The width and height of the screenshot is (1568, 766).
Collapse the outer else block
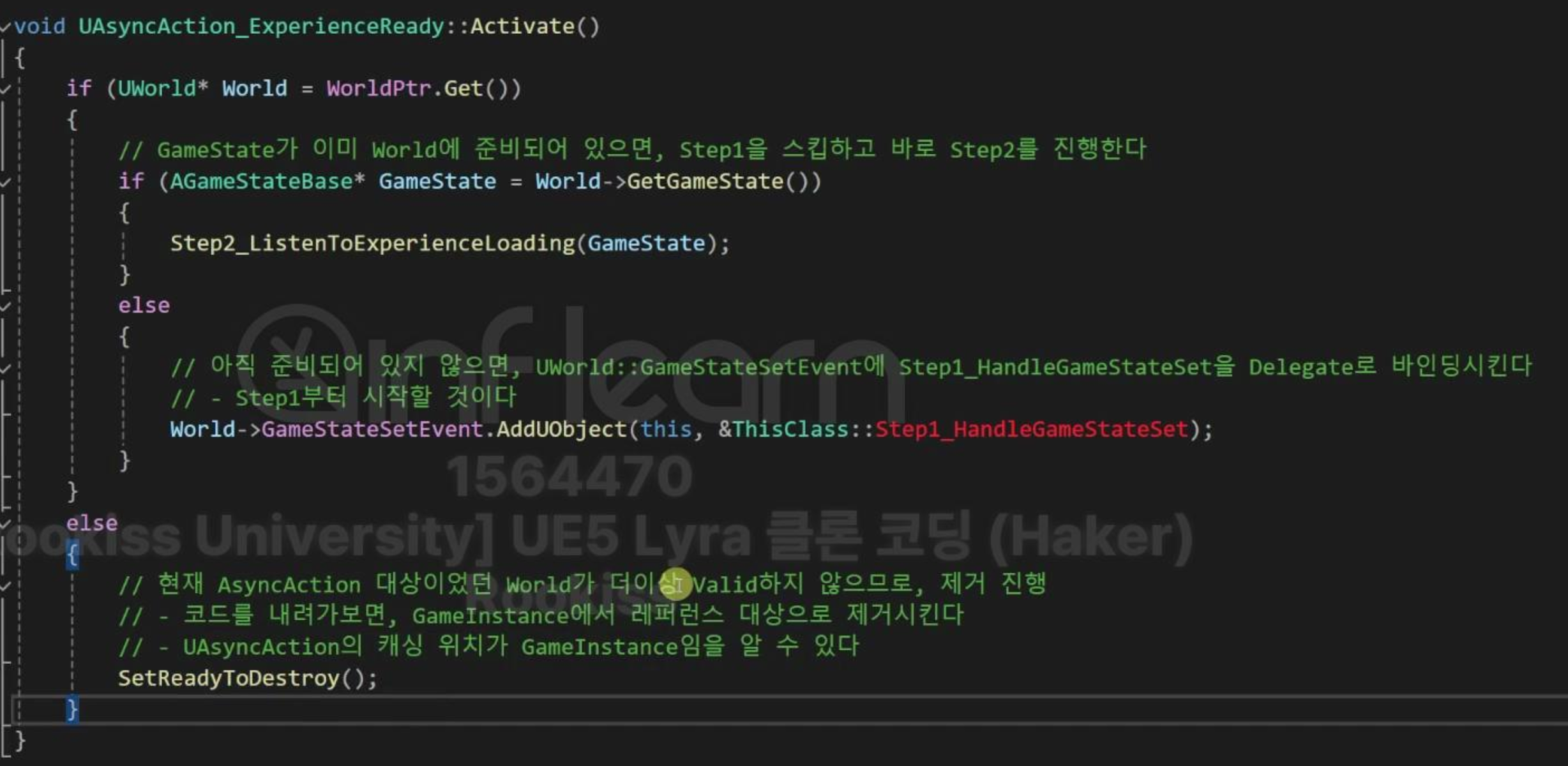[5, 524]
